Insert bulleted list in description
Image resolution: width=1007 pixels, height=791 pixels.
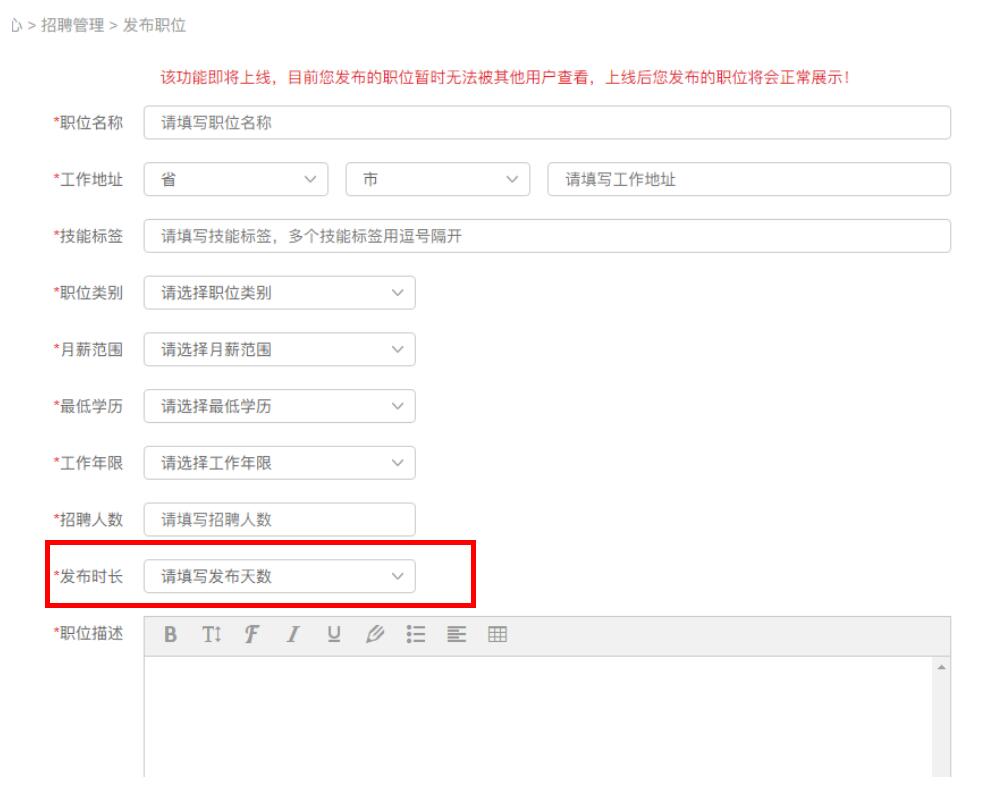[x=416, y=634]
